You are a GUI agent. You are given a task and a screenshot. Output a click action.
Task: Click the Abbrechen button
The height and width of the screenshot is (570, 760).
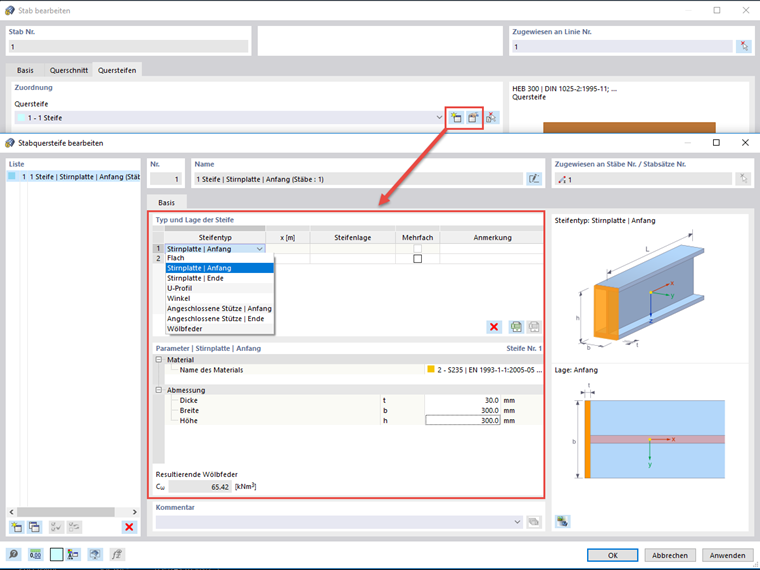click(670, 555)
